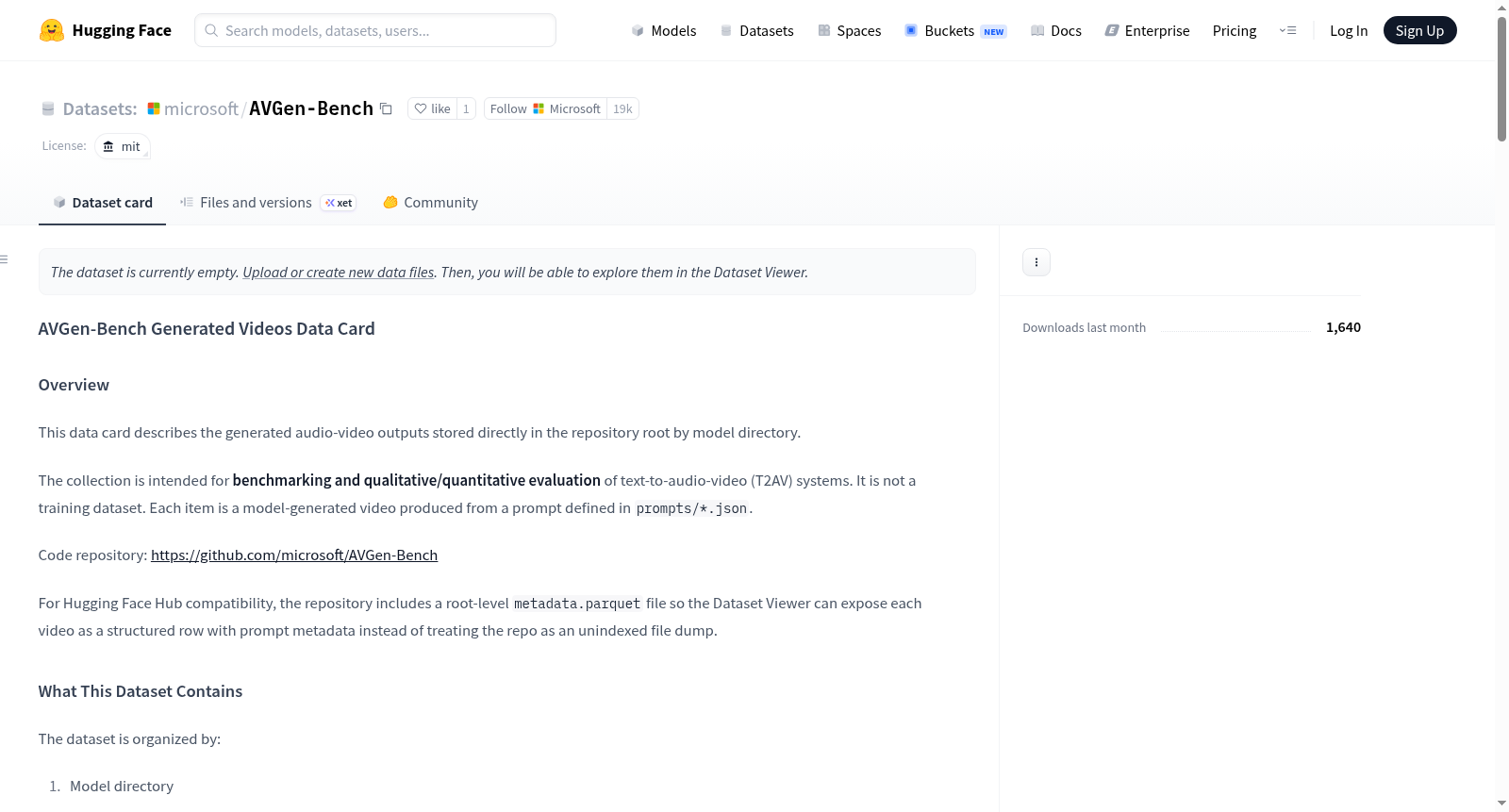Open the Docs section

(x=1056, y=30)
